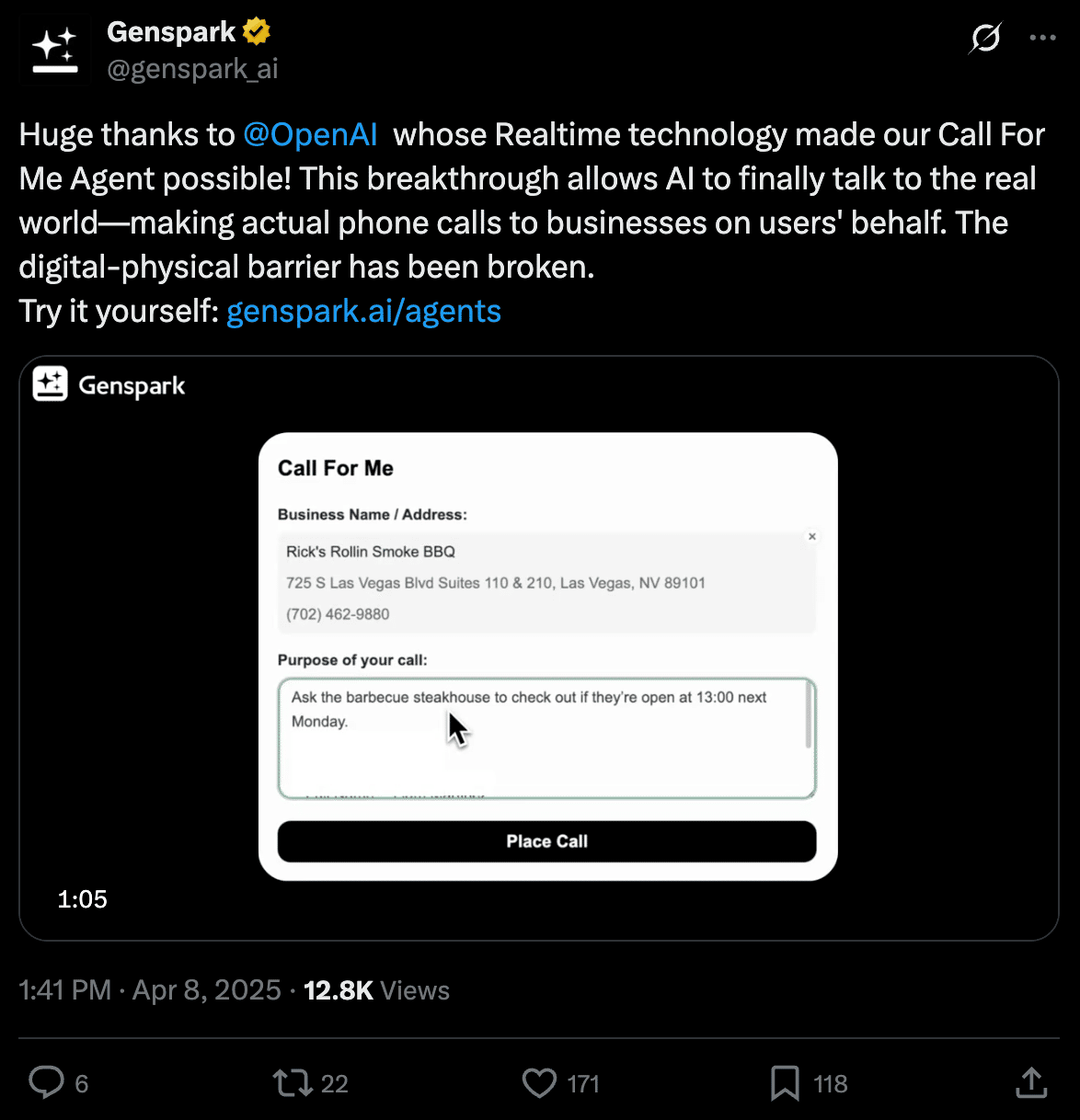The image size is (1080, 1120).
Task: Open the @OpenAI mention link
Action: point(310,135)
